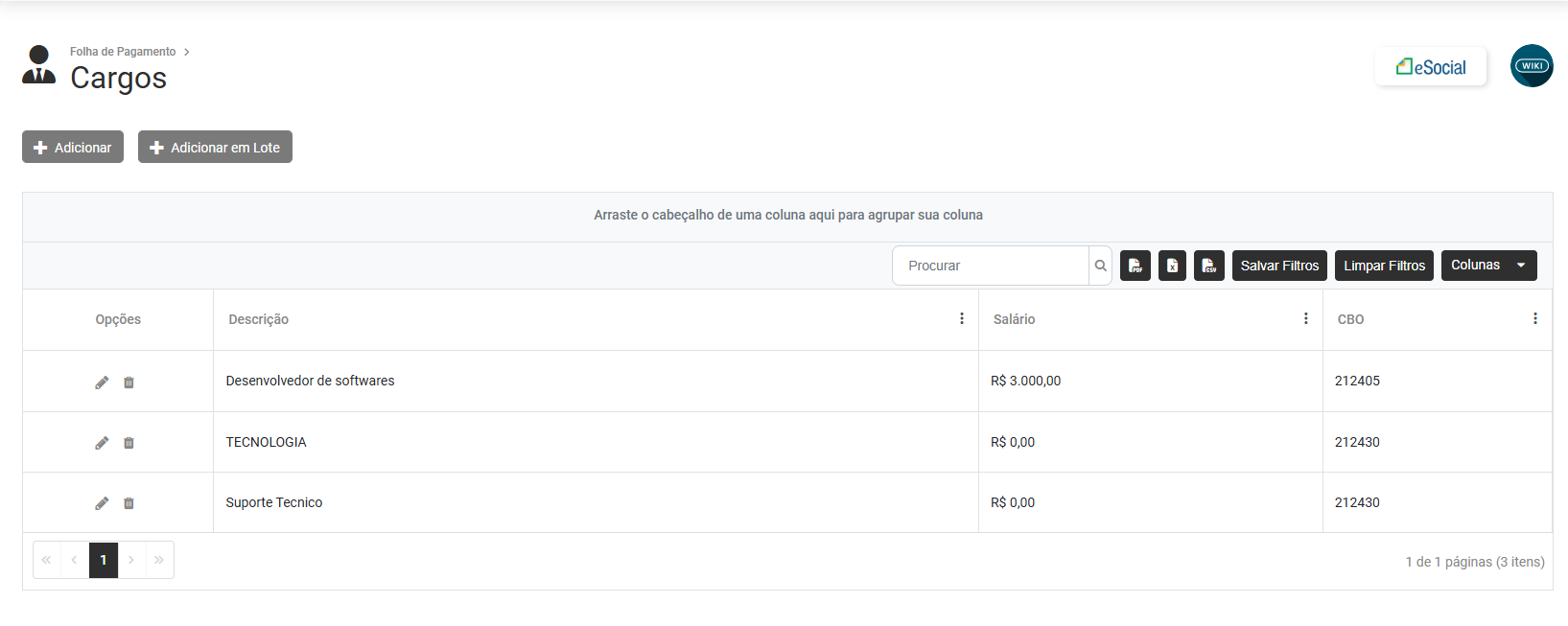
Task: Go to Folha de Pagamento breadcrumb
Action: click(123, 52)
